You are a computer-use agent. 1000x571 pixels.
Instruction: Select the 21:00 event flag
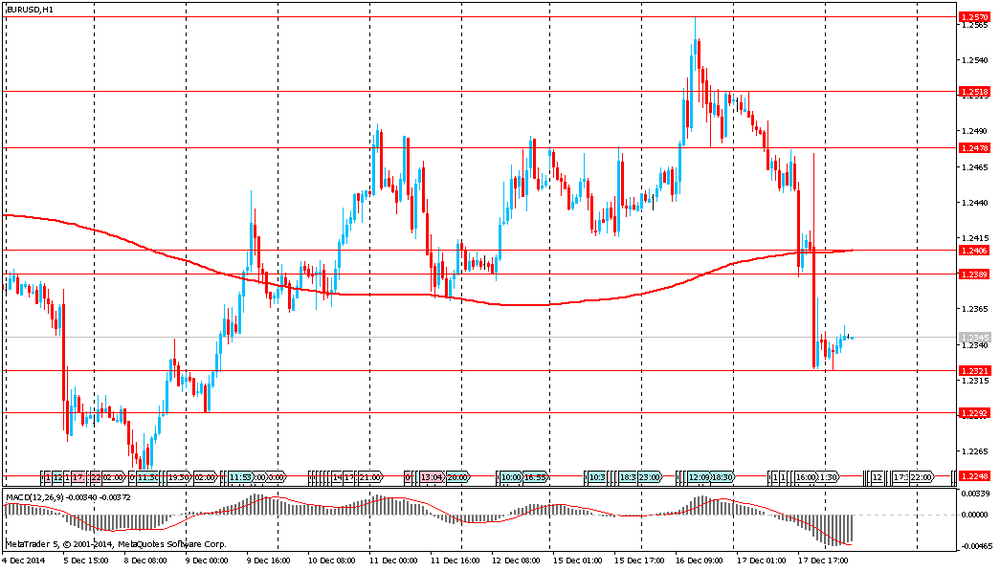367,478
